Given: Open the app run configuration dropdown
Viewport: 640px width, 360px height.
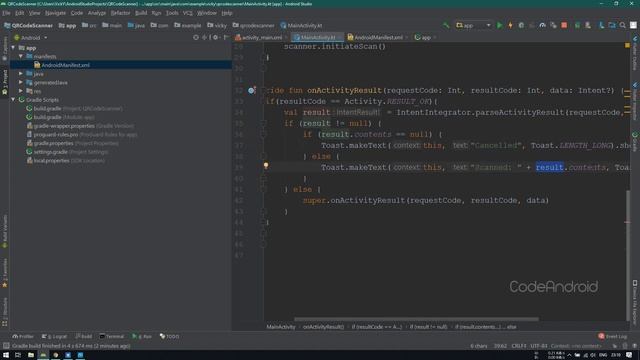Looking at the screenshot, I should (x=473, y=25).
